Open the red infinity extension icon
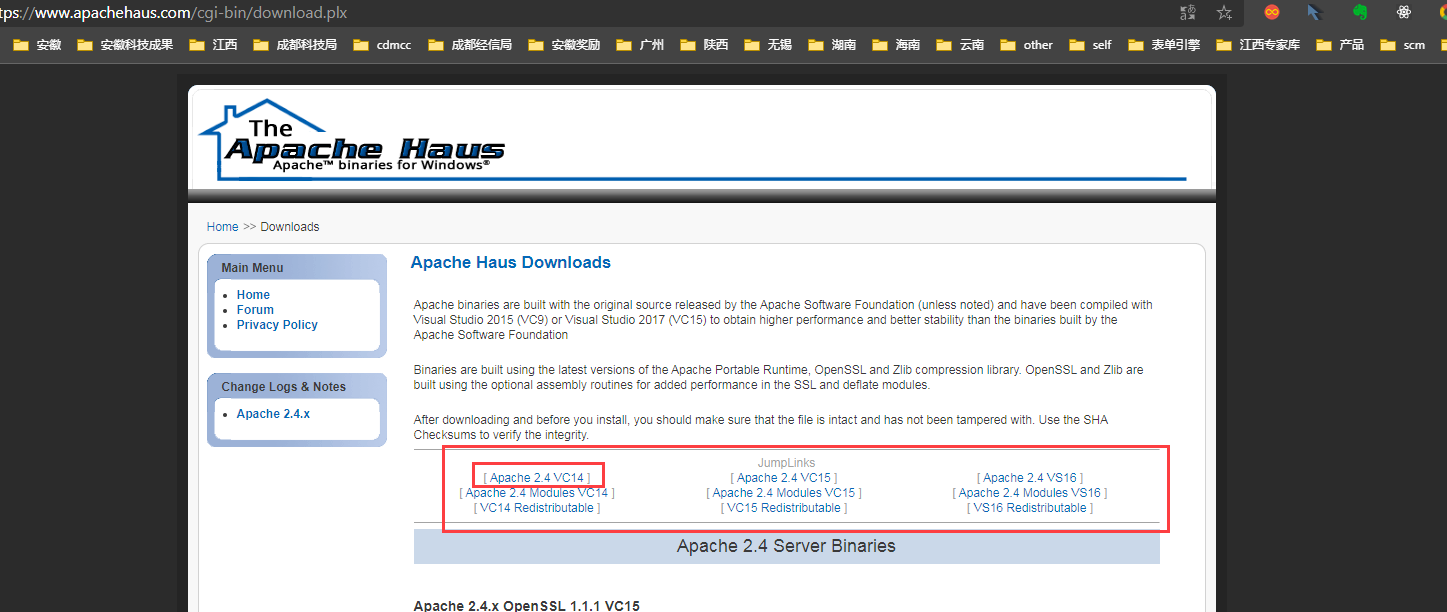This screenshot has height=612, width=1447. click(1271, 13)
